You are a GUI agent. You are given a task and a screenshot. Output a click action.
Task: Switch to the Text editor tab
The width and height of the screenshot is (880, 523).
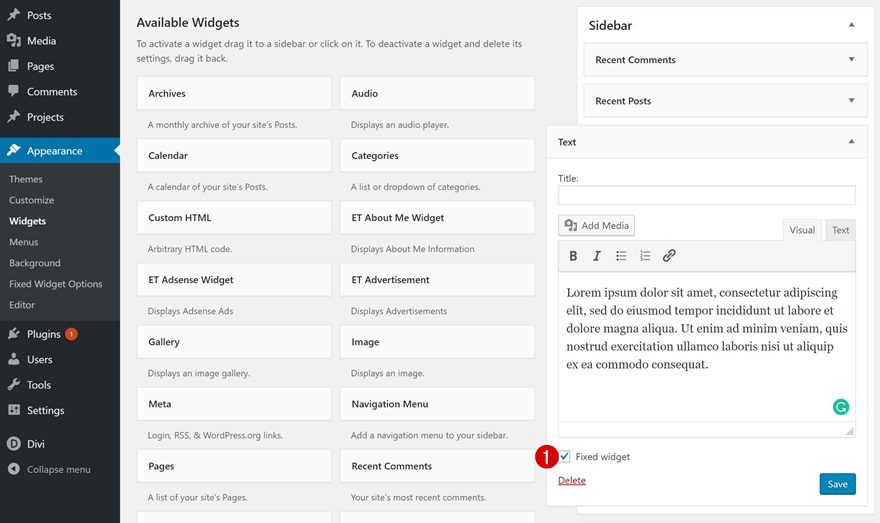tap(840, 230)
